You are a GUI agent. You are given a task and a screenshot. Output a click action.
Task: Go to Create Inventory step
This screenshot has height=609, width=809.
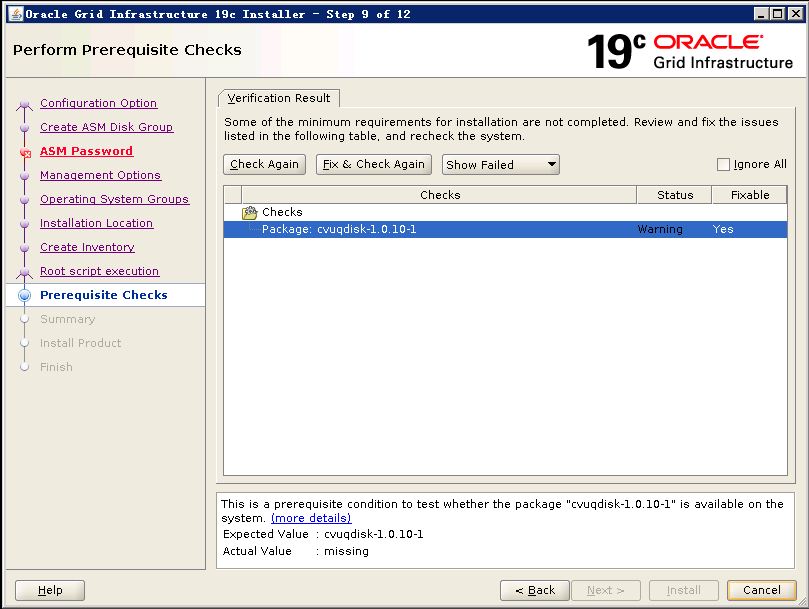pyautogui.click(x=87, y=247)
